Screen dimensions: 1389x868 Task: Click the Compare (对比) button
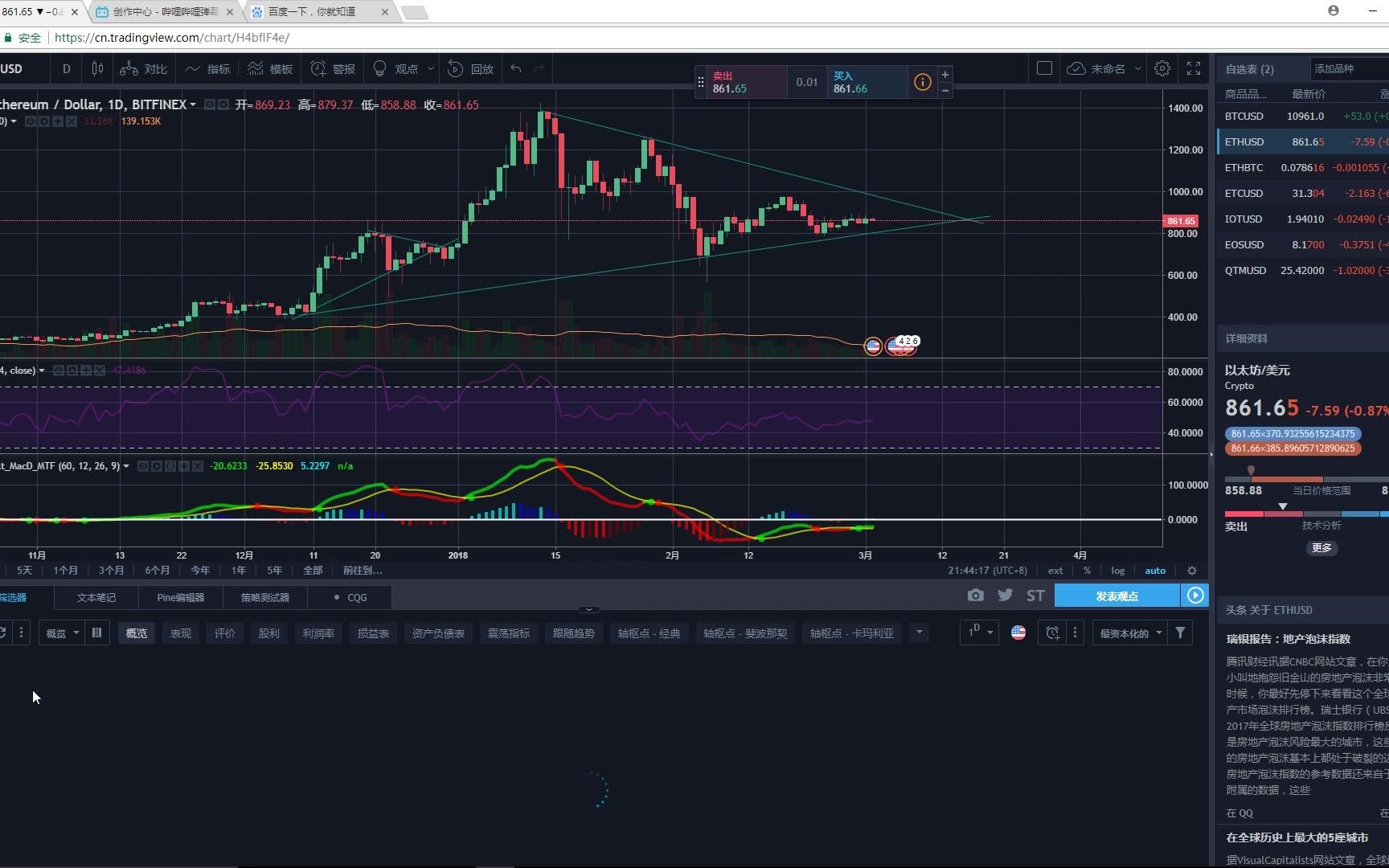[x=143, y=69]
